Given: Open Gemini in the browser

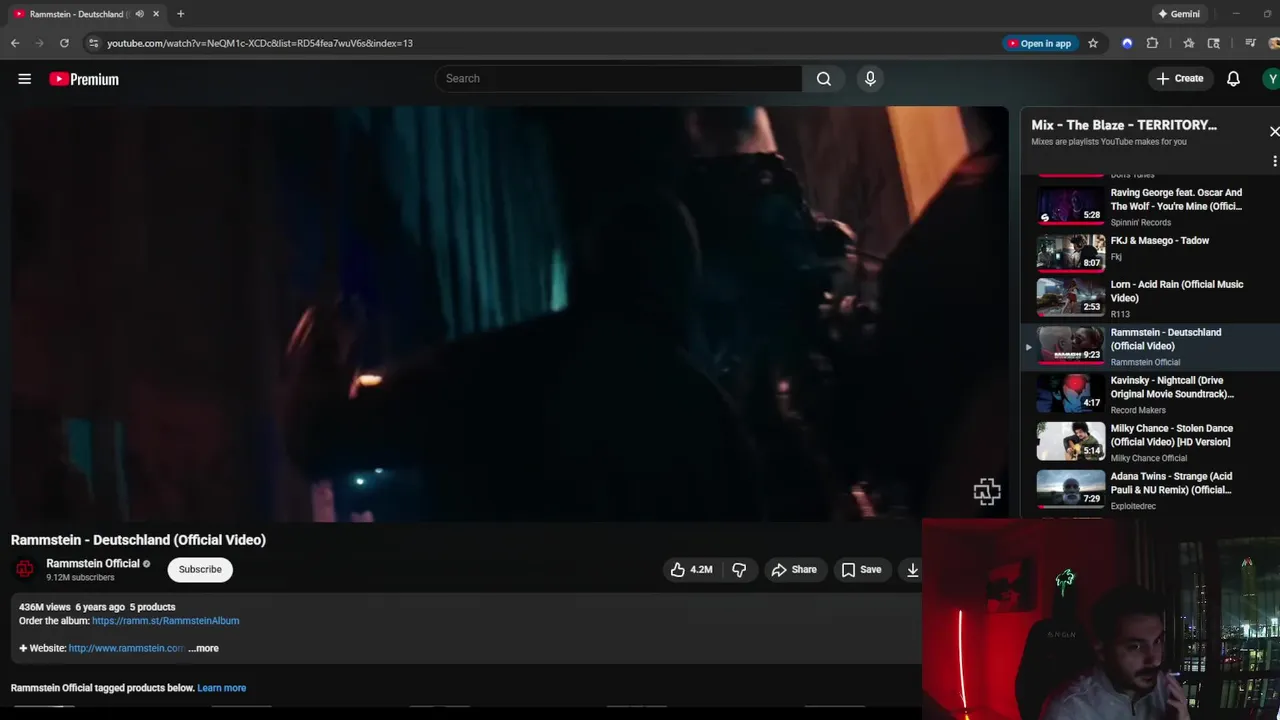Looking at the screenshot, I should [1178, 14].
